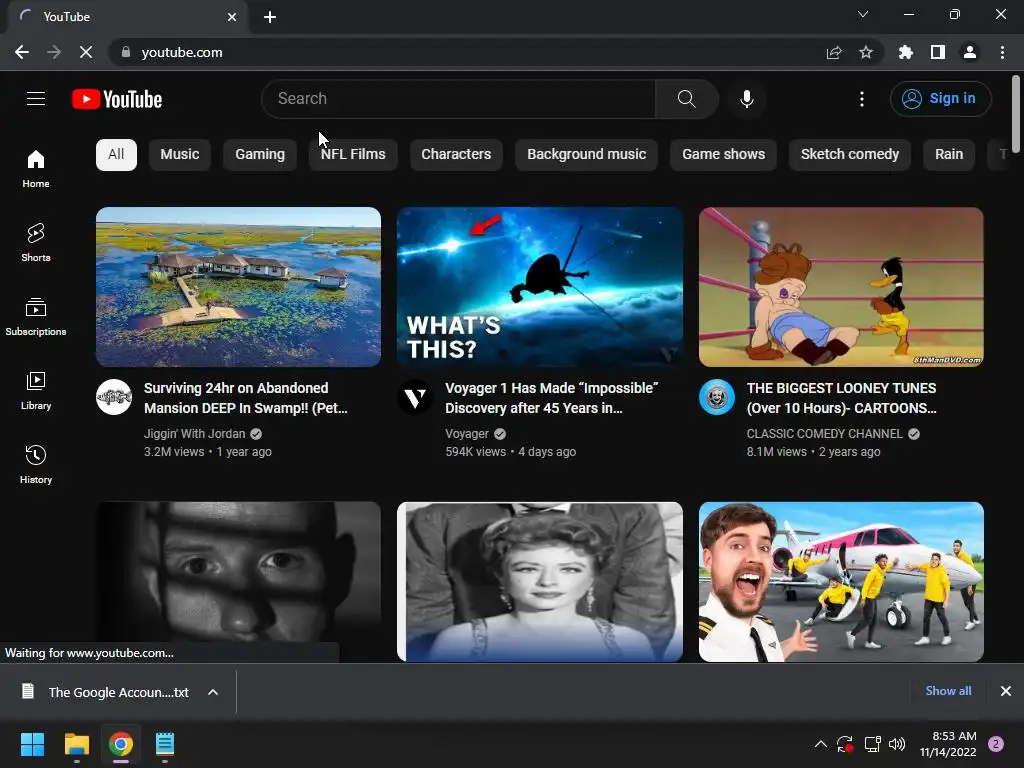Open Subscriptions in sidebar

tap(36, 316)
